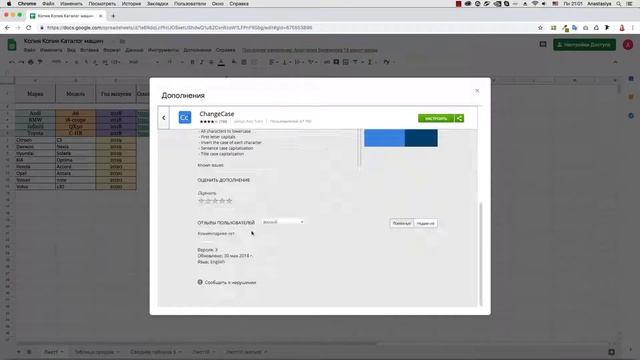Viewport: 640px width, 360px height.
Task: Open the Дополнения menu in Sheets
Action: (x=197, y=50)
